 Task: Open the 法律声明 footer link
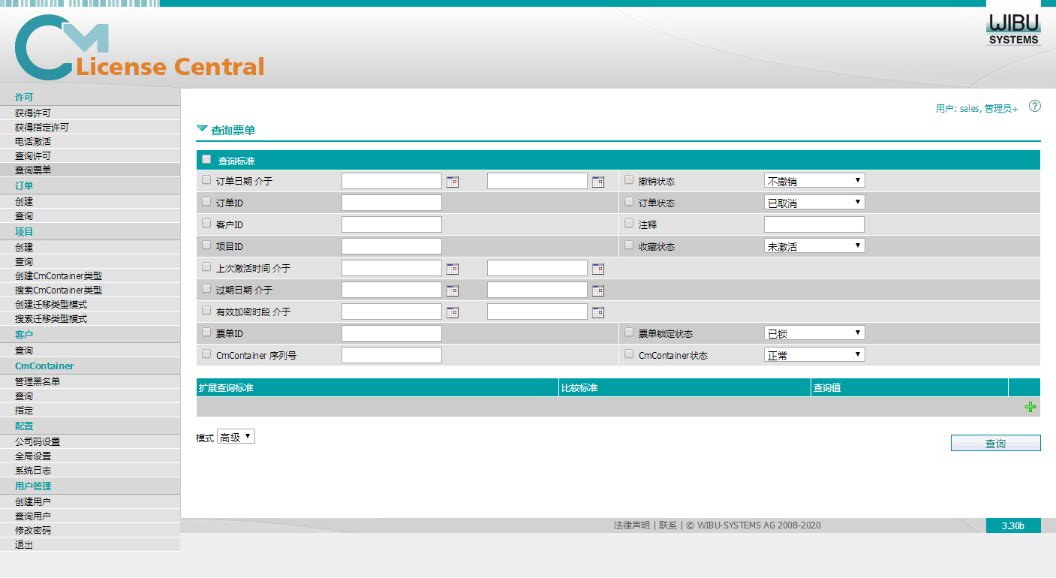pyautogui.click(x=631, y=525)
